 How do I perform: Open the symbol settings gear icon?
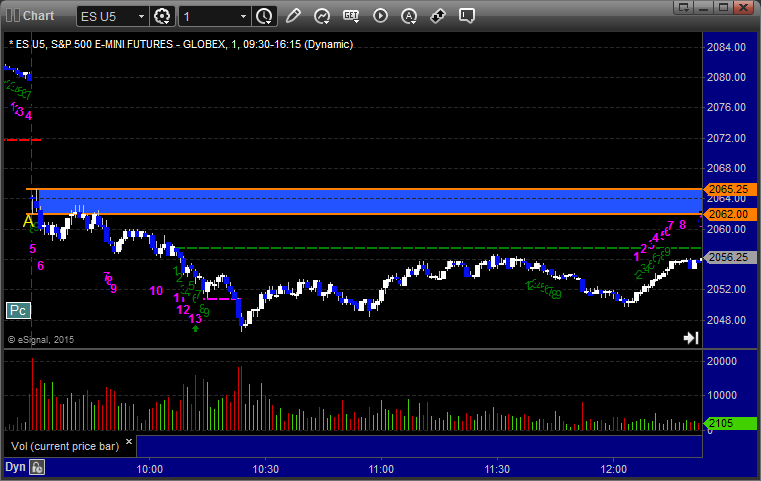tap(163, 17)
